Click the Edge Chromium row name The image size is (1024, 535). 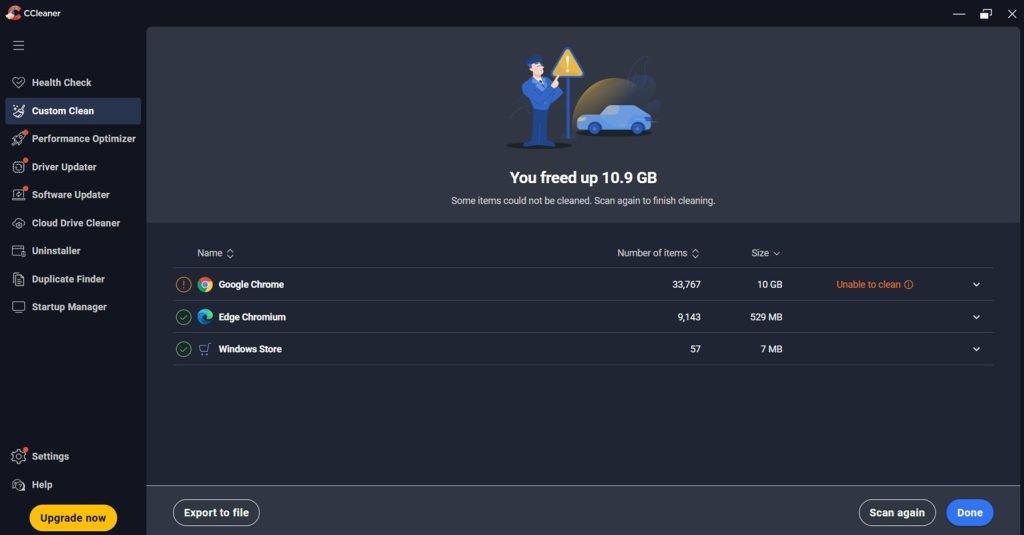[252, 317]
